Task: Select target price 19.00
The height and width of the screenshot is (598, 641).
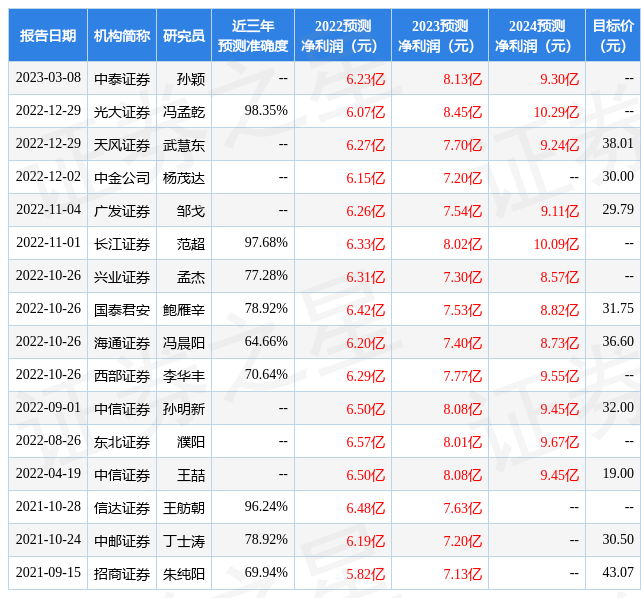Action: tap(618, 474)
